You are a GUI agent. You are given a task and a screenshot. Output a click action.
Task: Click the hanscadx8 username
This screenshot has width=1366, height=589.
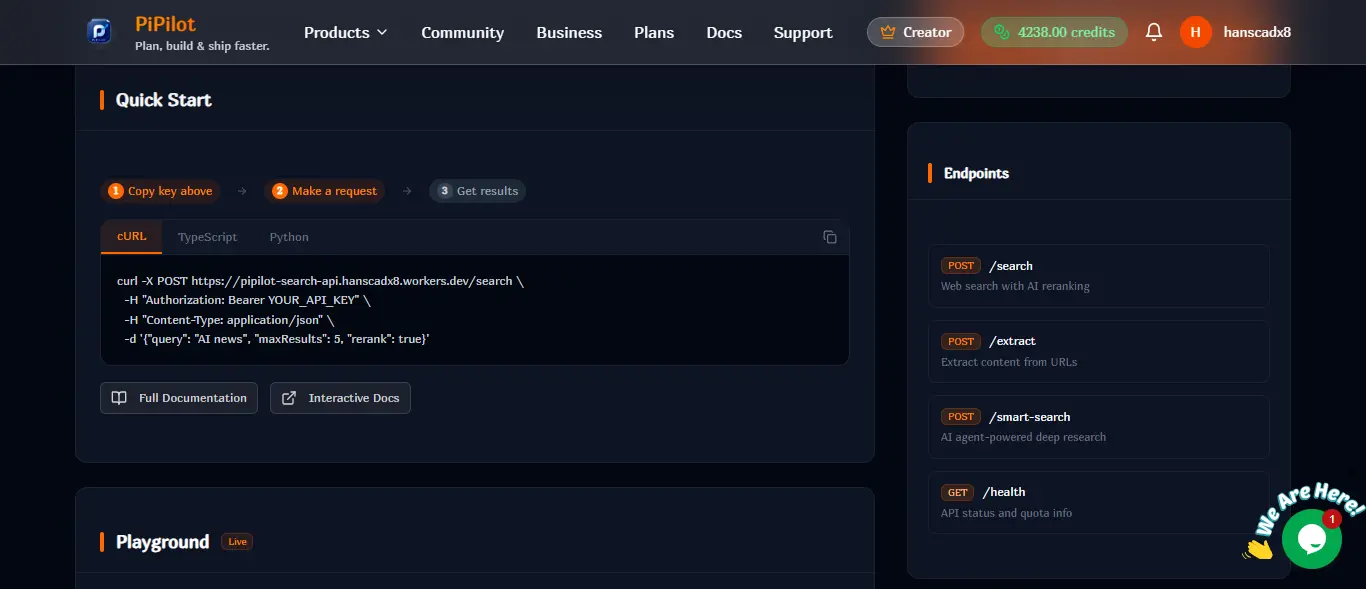pos(1257,32)
